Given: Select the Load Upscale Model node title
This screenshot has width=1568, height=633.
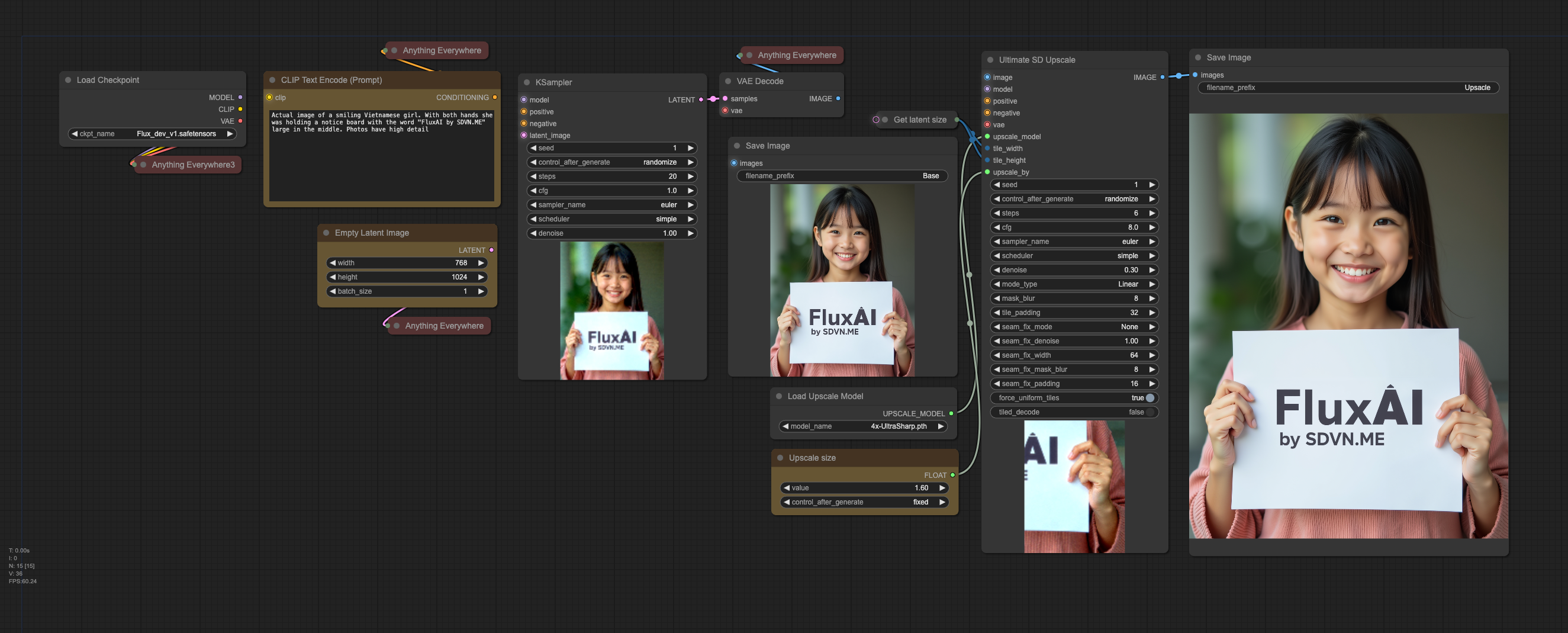Looking at the screenshot, I should tap(825, 396).
